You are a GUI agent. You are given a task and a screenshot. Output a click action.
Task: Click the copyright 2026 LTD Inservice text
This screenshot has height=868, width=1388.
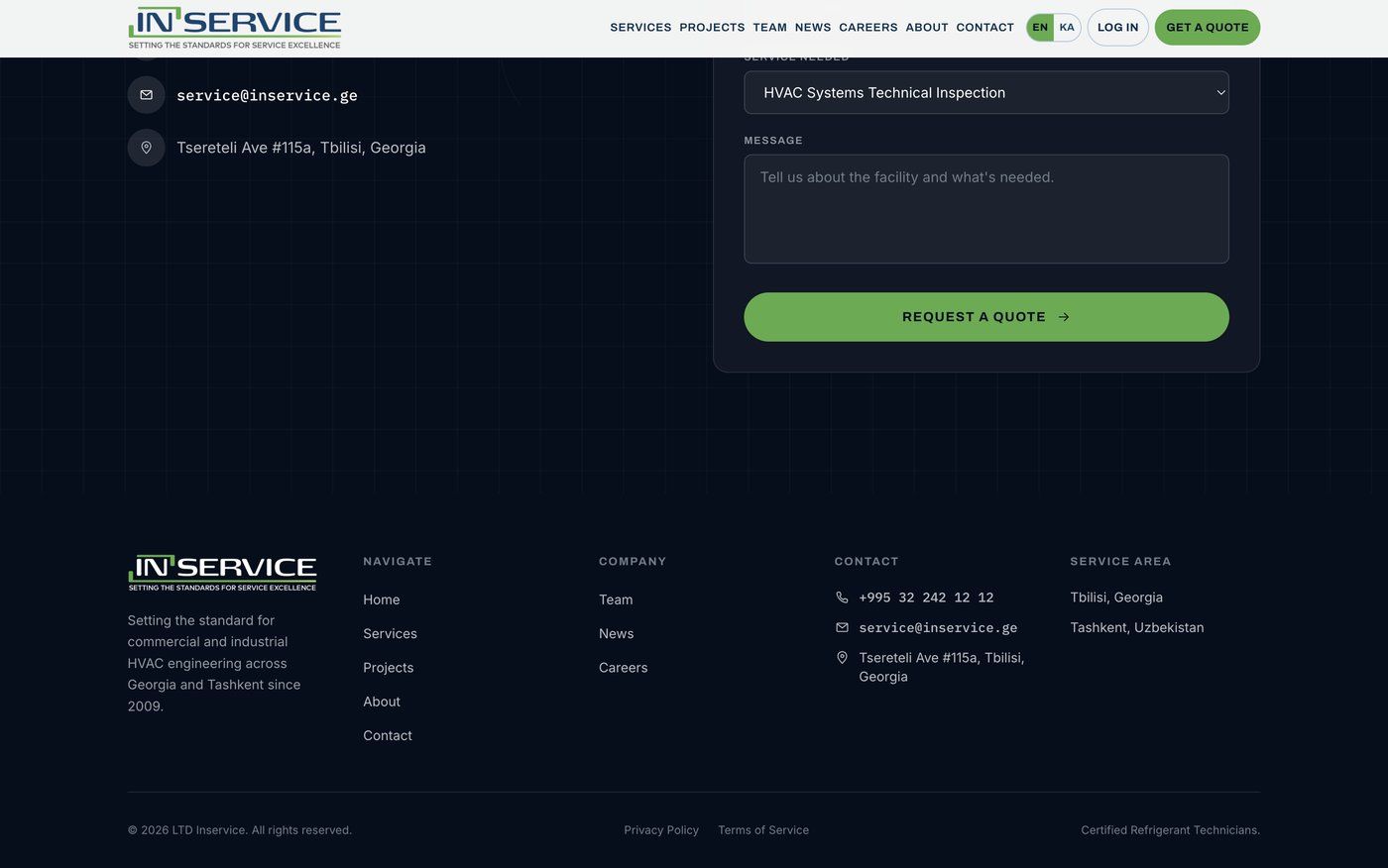pos(240,830)
